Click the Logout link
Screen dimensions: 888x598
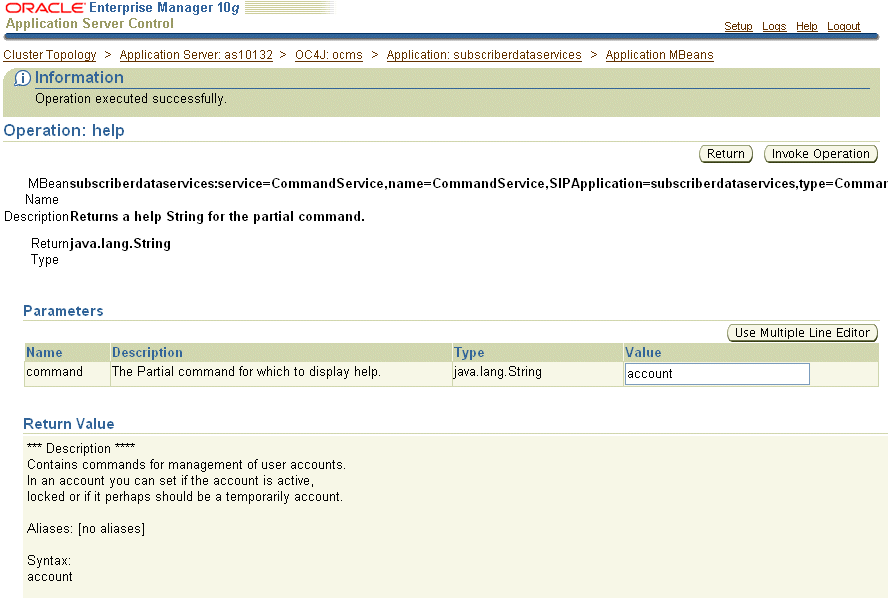(843, 26)
